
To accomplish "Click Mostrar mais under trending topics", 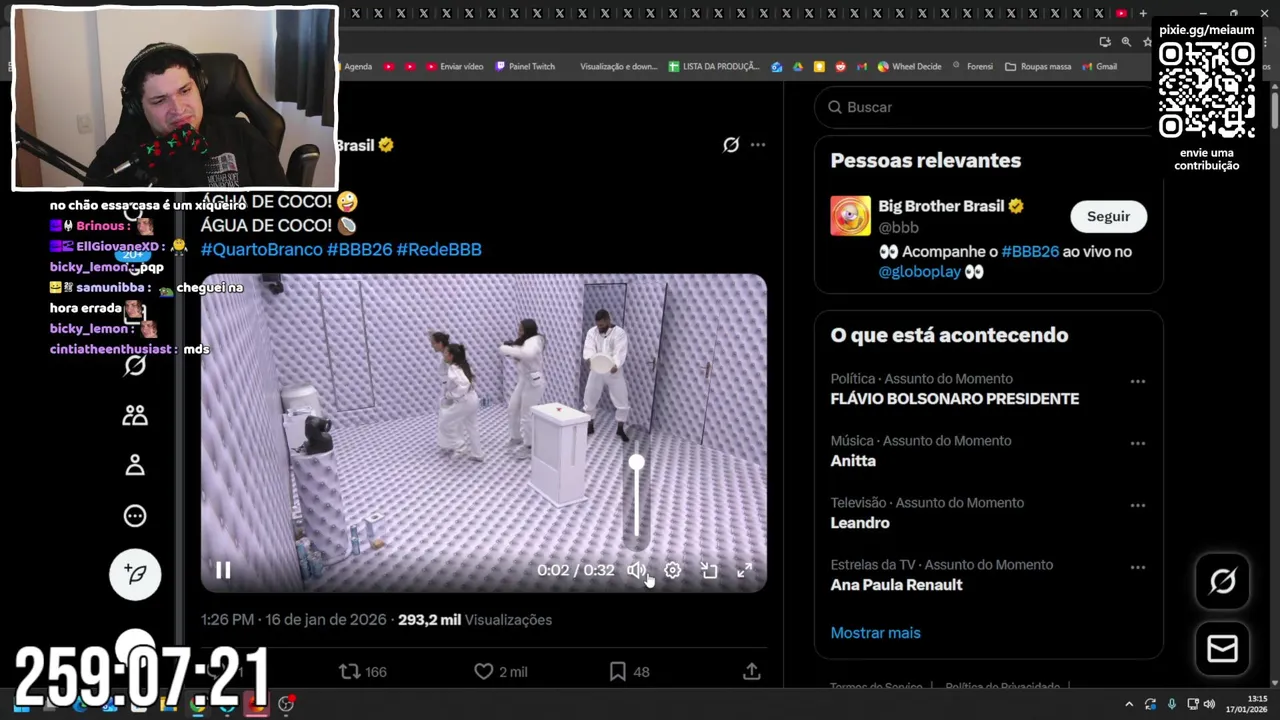I will click(875, 632).
